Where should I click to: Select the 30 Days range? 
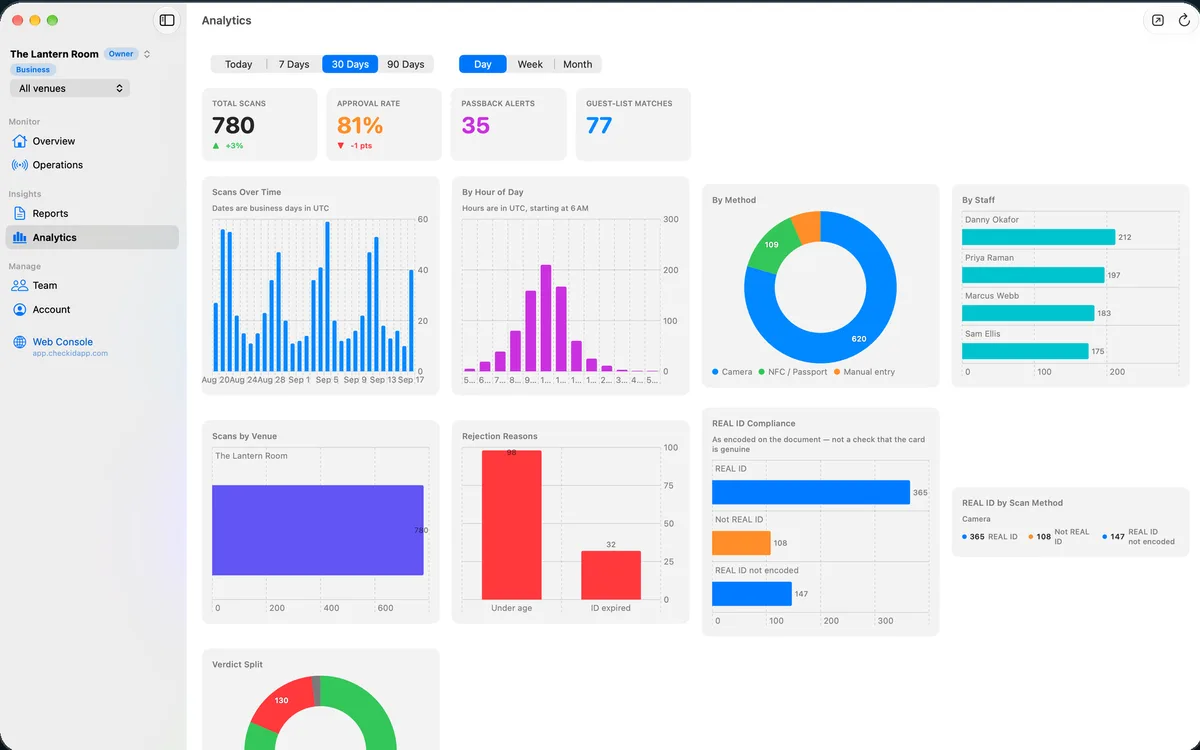(x=350, y=64)
